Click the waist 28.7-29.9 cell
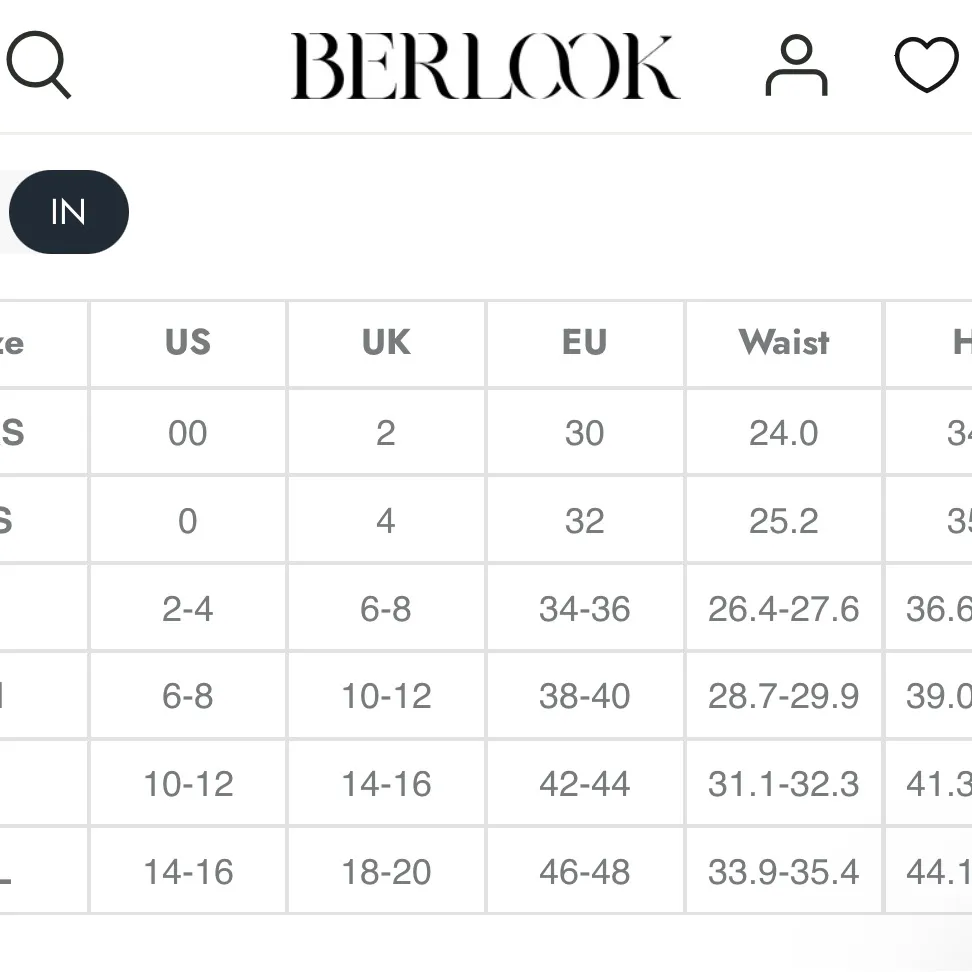 click(x=784, y=696)
